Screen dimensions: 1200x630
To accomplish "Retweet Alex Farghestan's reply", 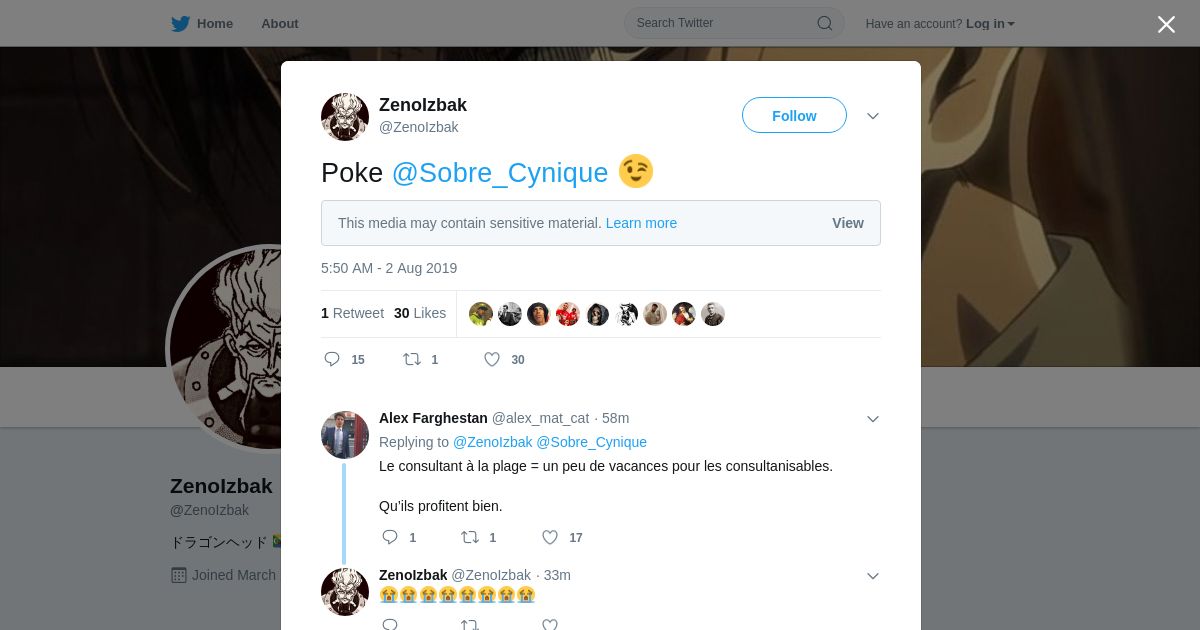I will point(470,537).
